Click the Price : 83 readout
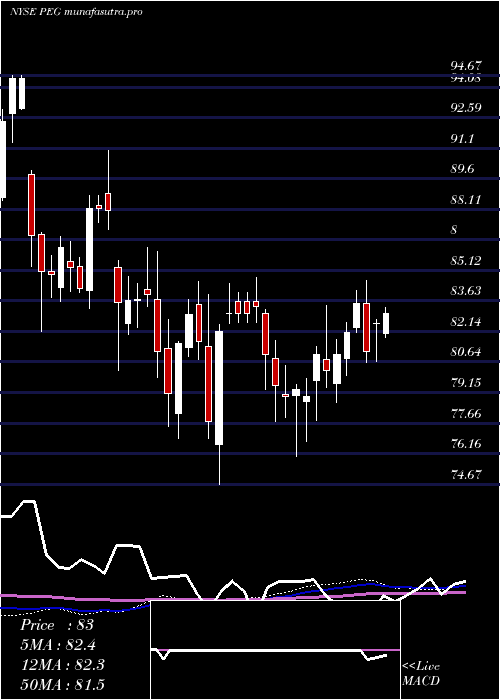Image resolution: width=500 pixels, height=700 pixels. [x=57, y=625]
